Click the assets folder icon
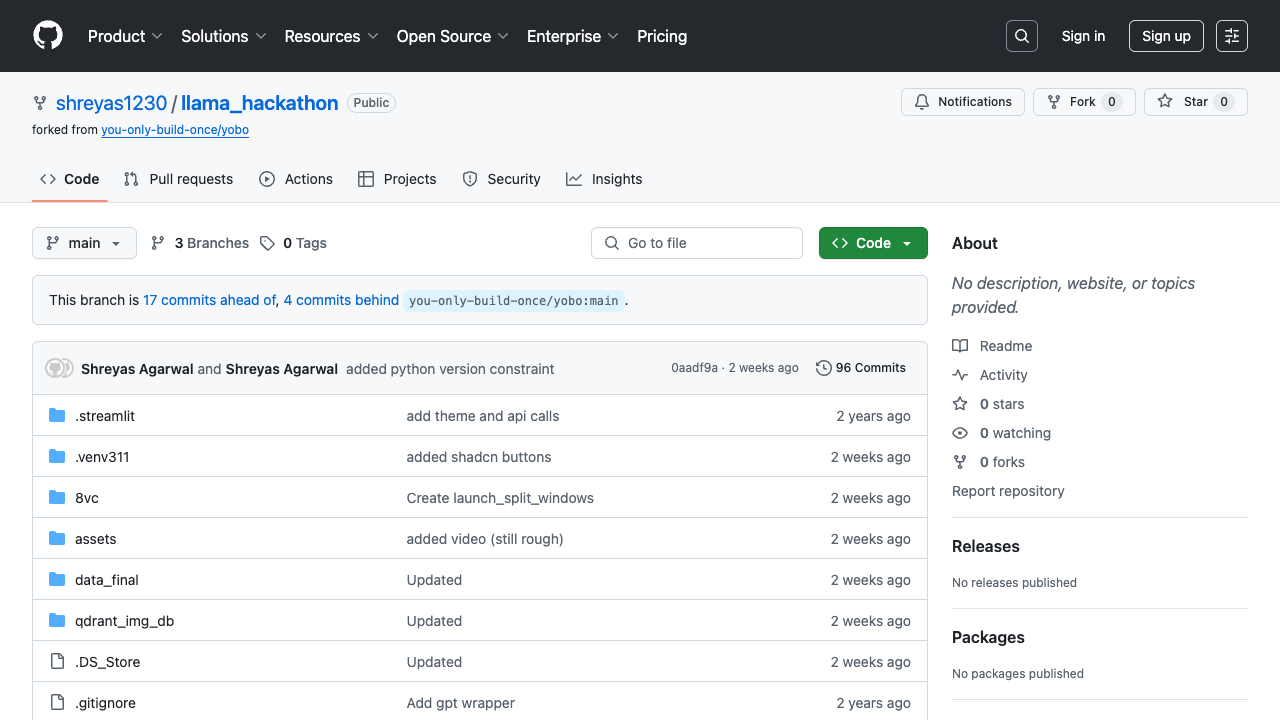The width and height of the screenshot is (1280, 720). (x=57, y=539)
